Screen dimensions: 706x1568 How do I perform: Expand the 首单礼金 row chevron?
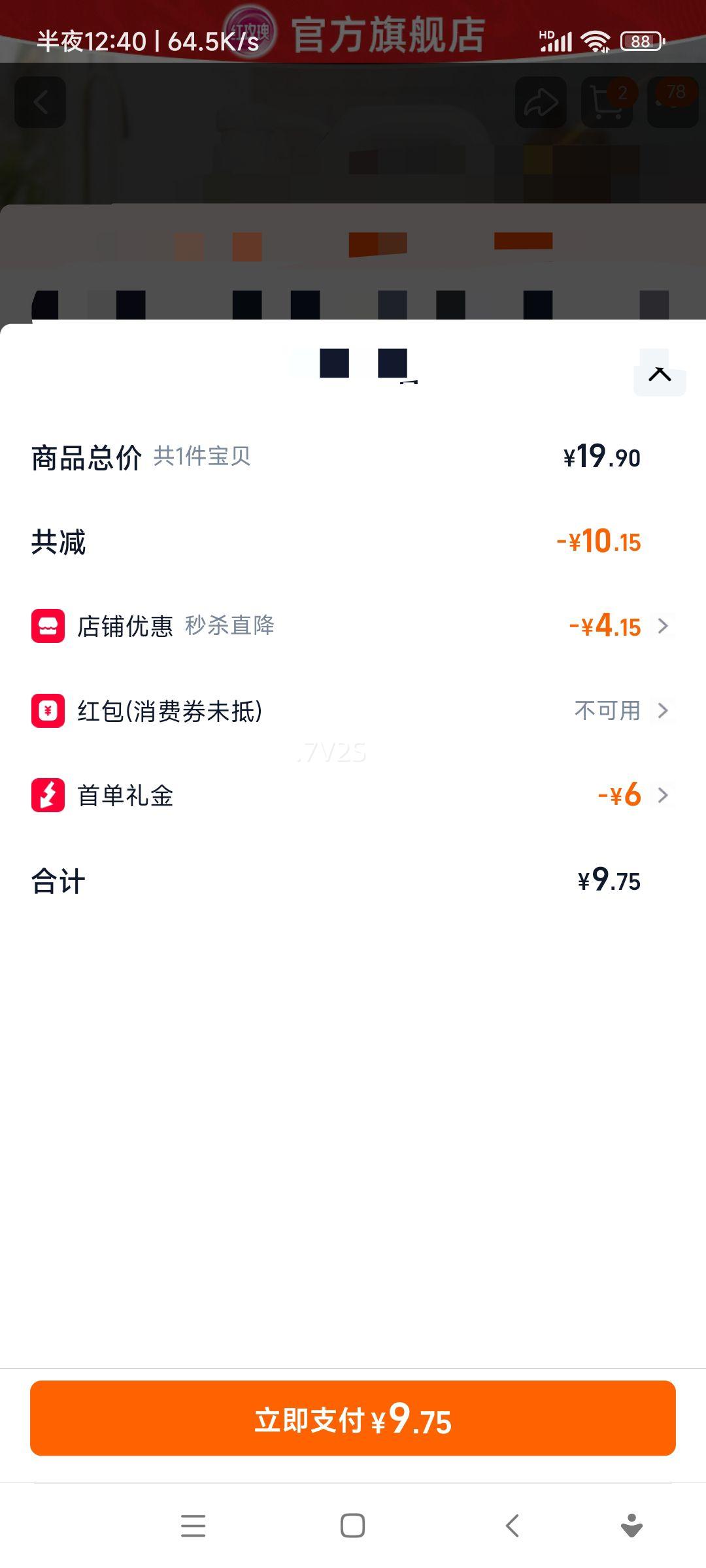pos(663,795)
